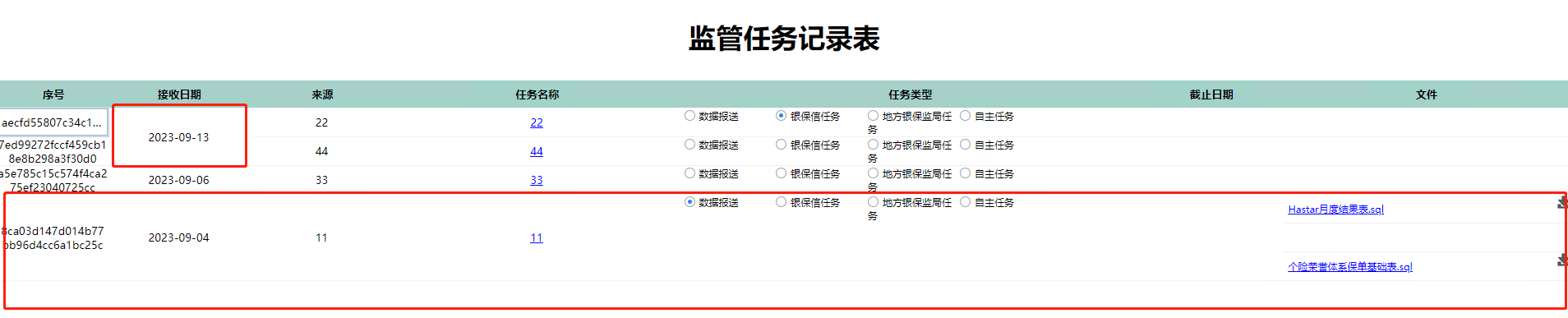Open task name link 11
The height and width of the screenshot is (318, 1568).
537,237
